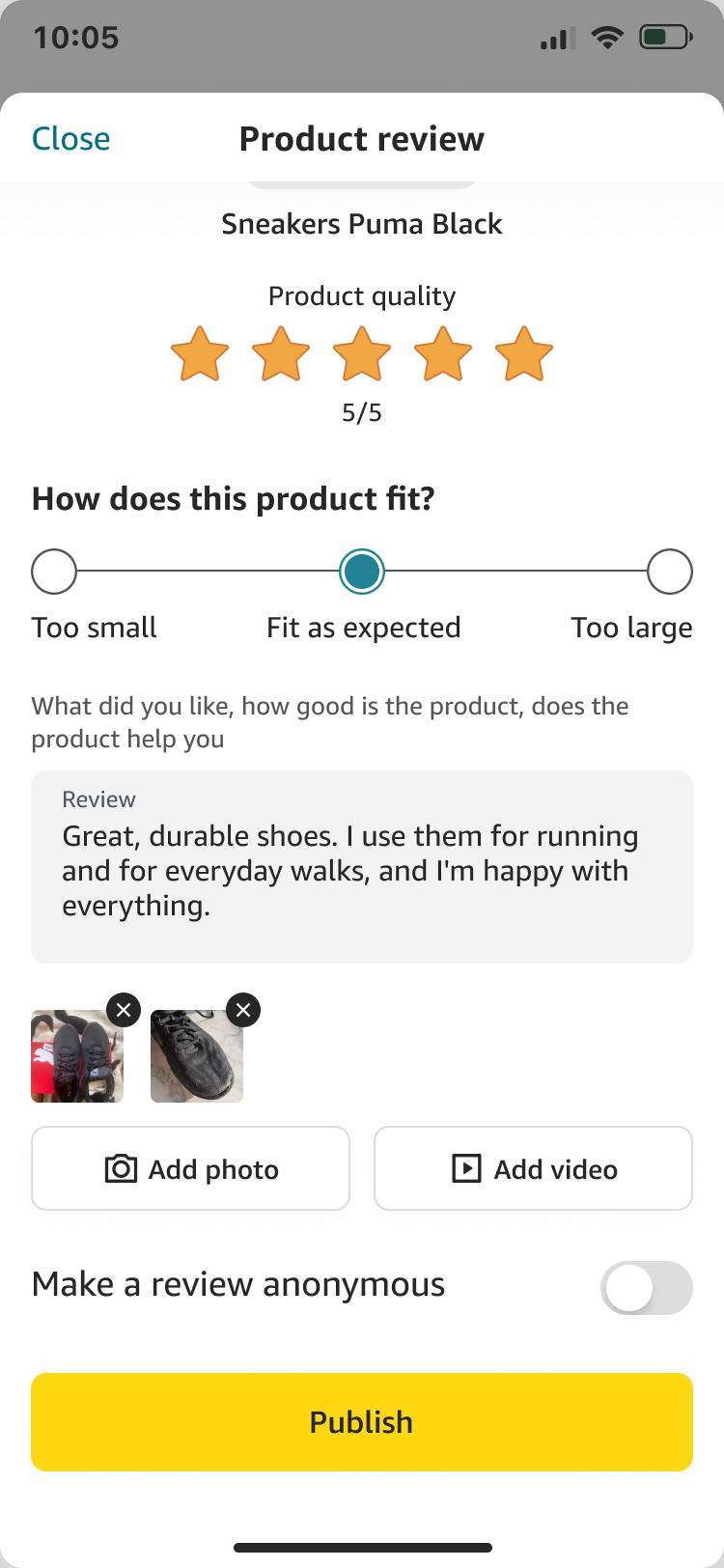This screenshot has height=1568, width=724.
Task: Tap play icon in Add video
Action: coord(466,1169)
